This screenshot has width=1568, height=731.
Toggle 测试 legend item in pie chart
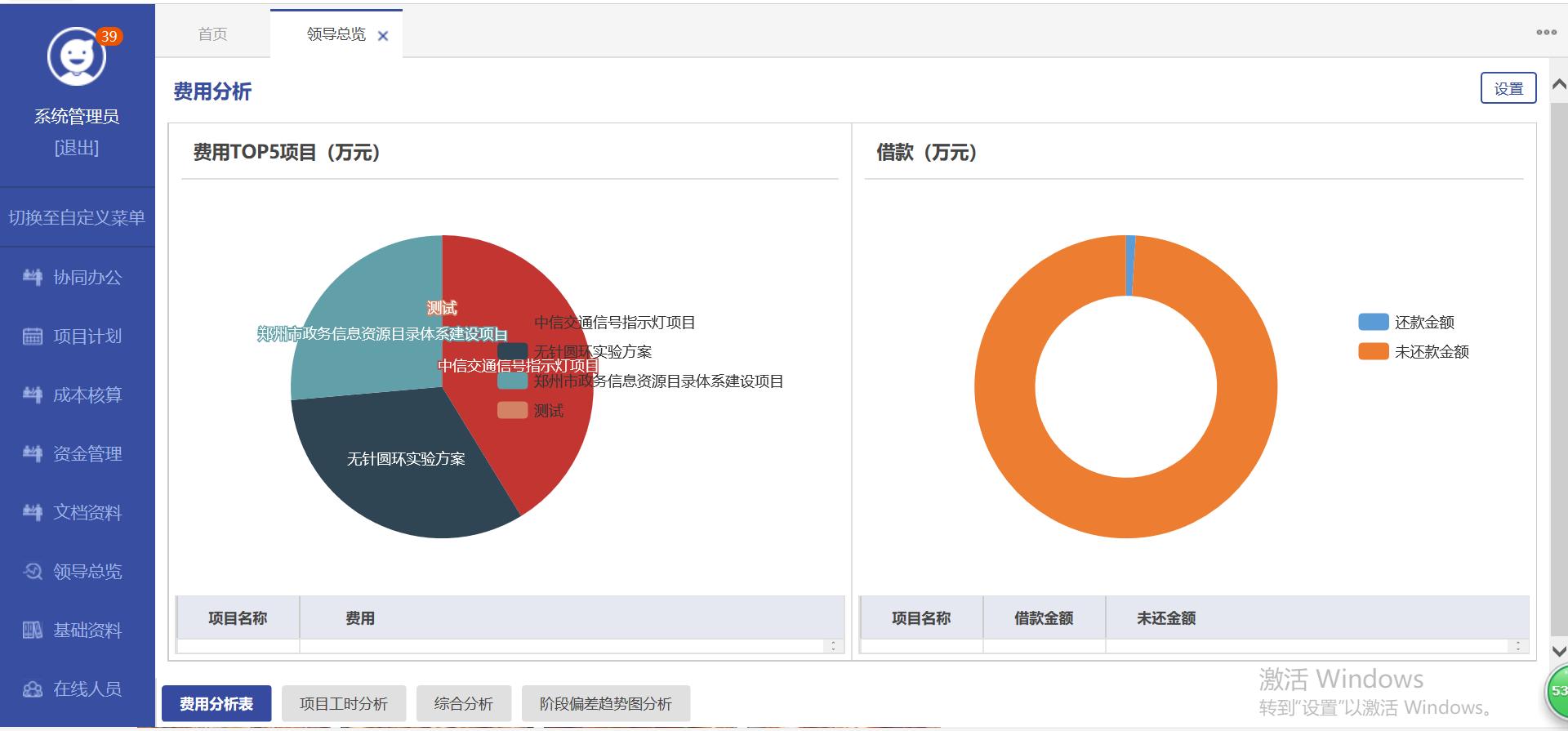(x=512, y=410)
